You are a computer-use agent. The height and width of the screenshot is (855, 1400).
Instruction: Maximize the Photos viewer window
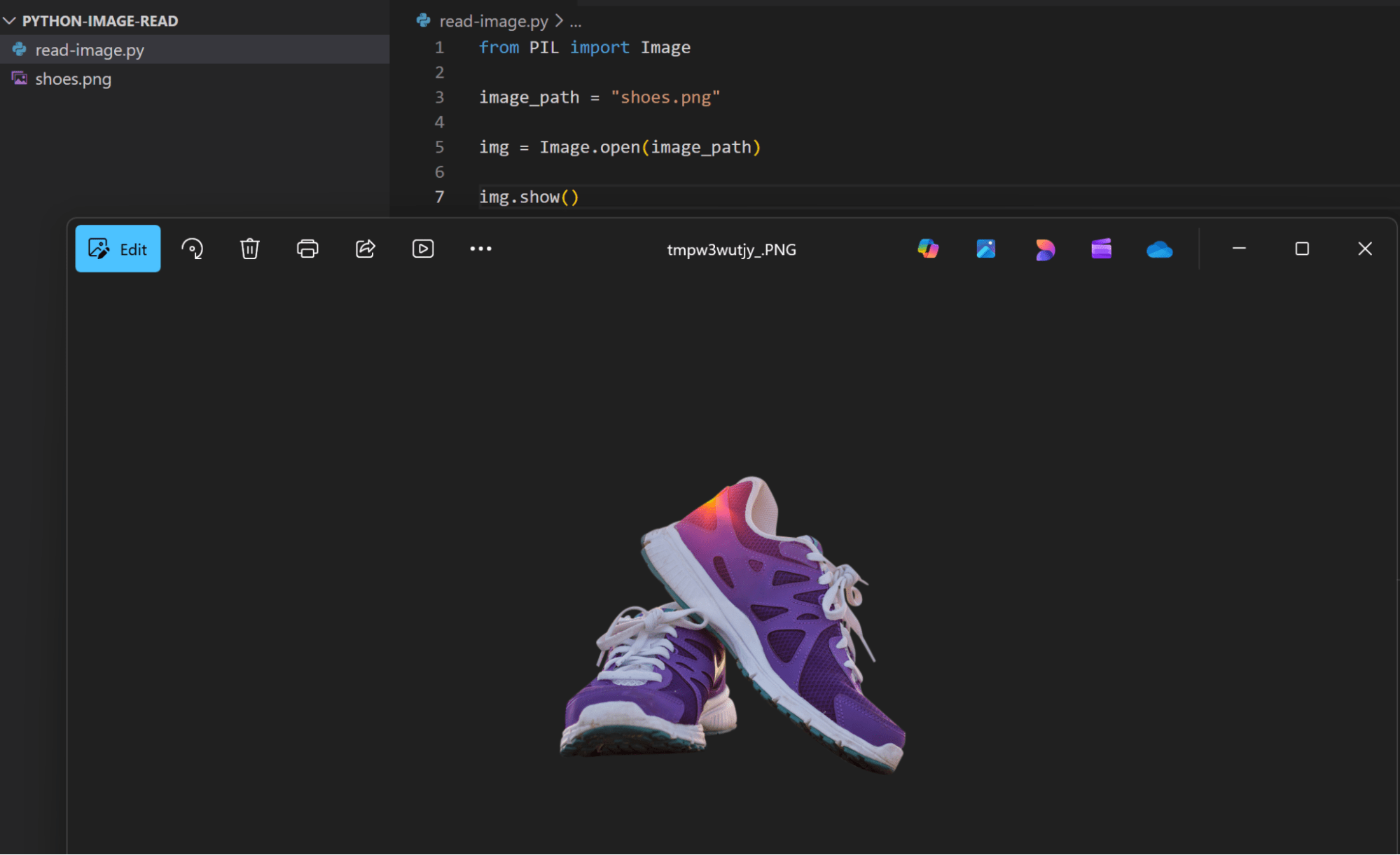[x=1301, y=249]
